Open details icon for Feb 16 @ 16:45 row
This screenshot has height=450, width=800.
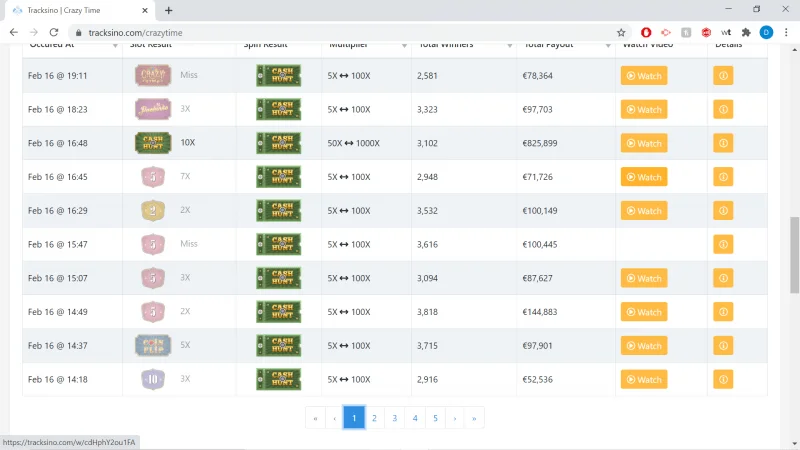723,177
